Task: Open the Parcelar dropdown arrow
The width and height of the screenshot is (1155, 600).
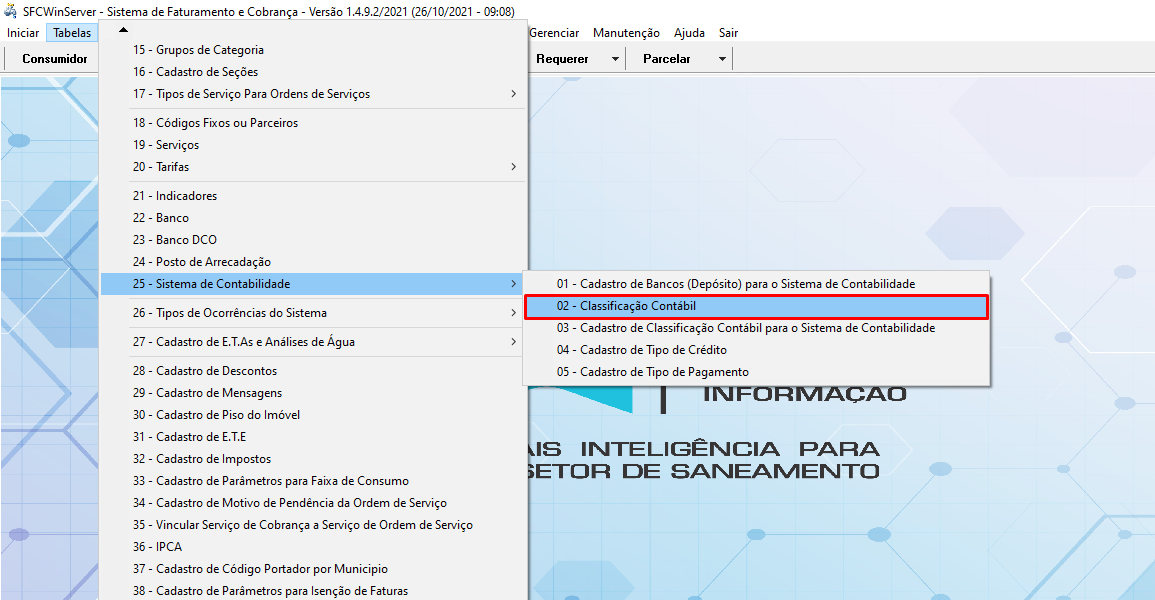Action: pos(722,59)
